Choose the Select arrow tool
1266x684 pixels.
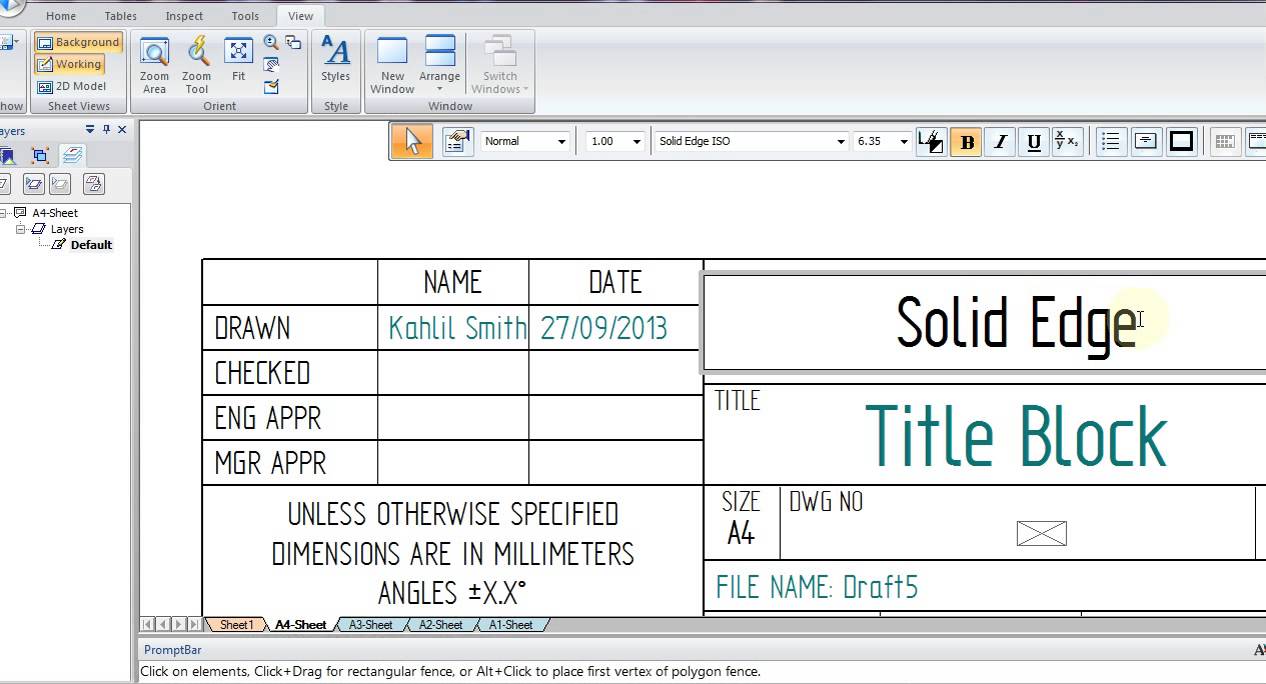point(412,142)
